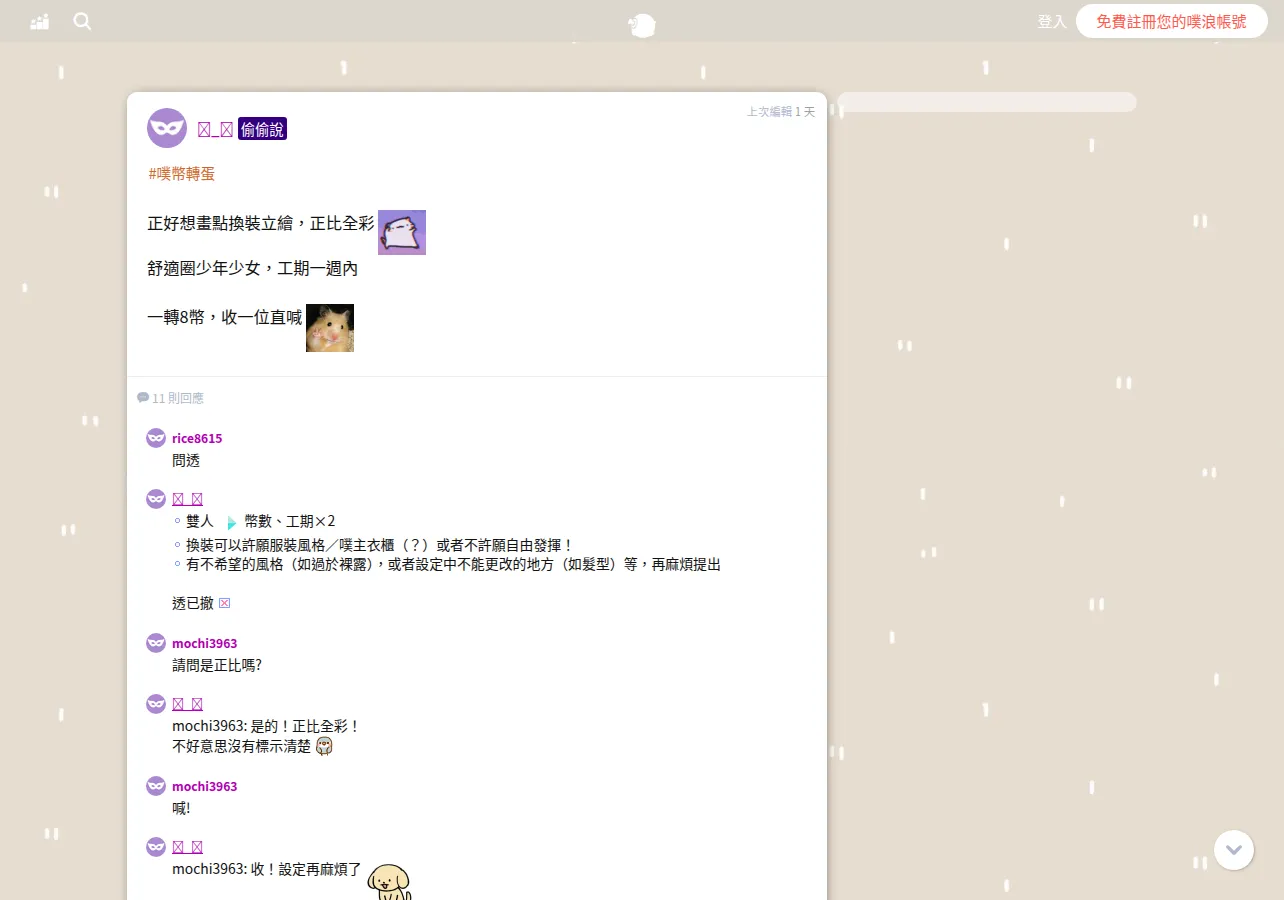This screenshot has width=1284, height=900.
Task: Click the purple ghost emoticon image
Action: [x=402, y=232]
